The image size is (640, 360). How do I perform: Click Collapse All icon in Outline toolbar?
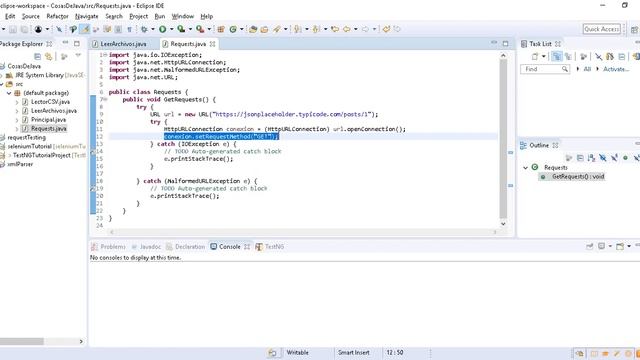(580, 158)
